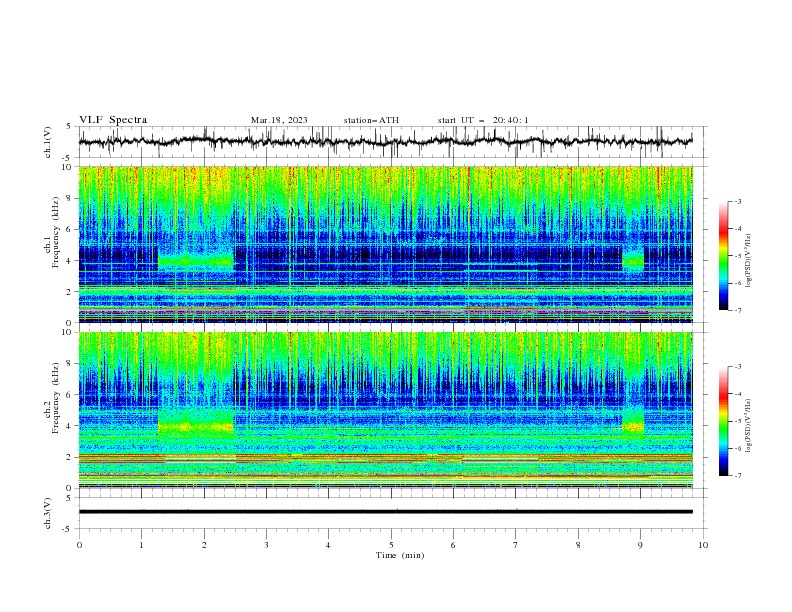The height and width of the screenshot is (612, 792).
Task: Click the "start UT = 20:40: 1" label
Action: (483, 120)
